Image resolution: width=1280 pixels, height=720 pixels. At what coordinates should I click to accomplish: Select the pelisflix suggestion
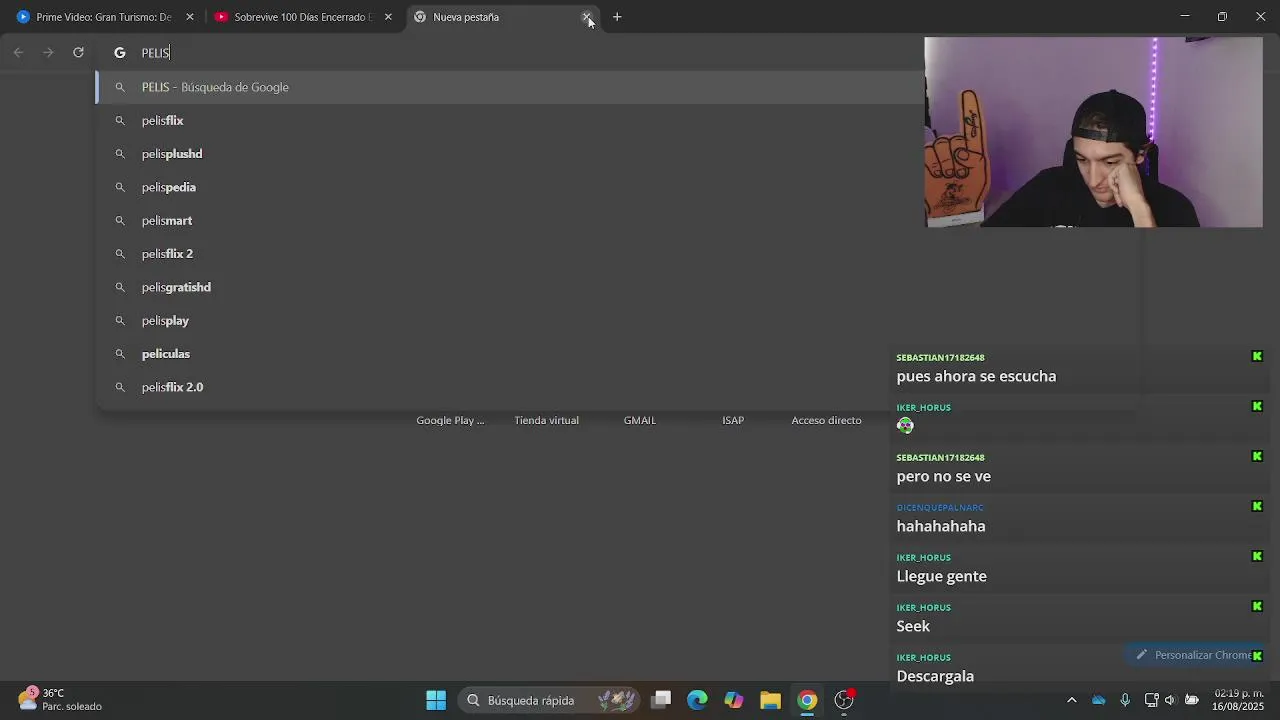510,120
